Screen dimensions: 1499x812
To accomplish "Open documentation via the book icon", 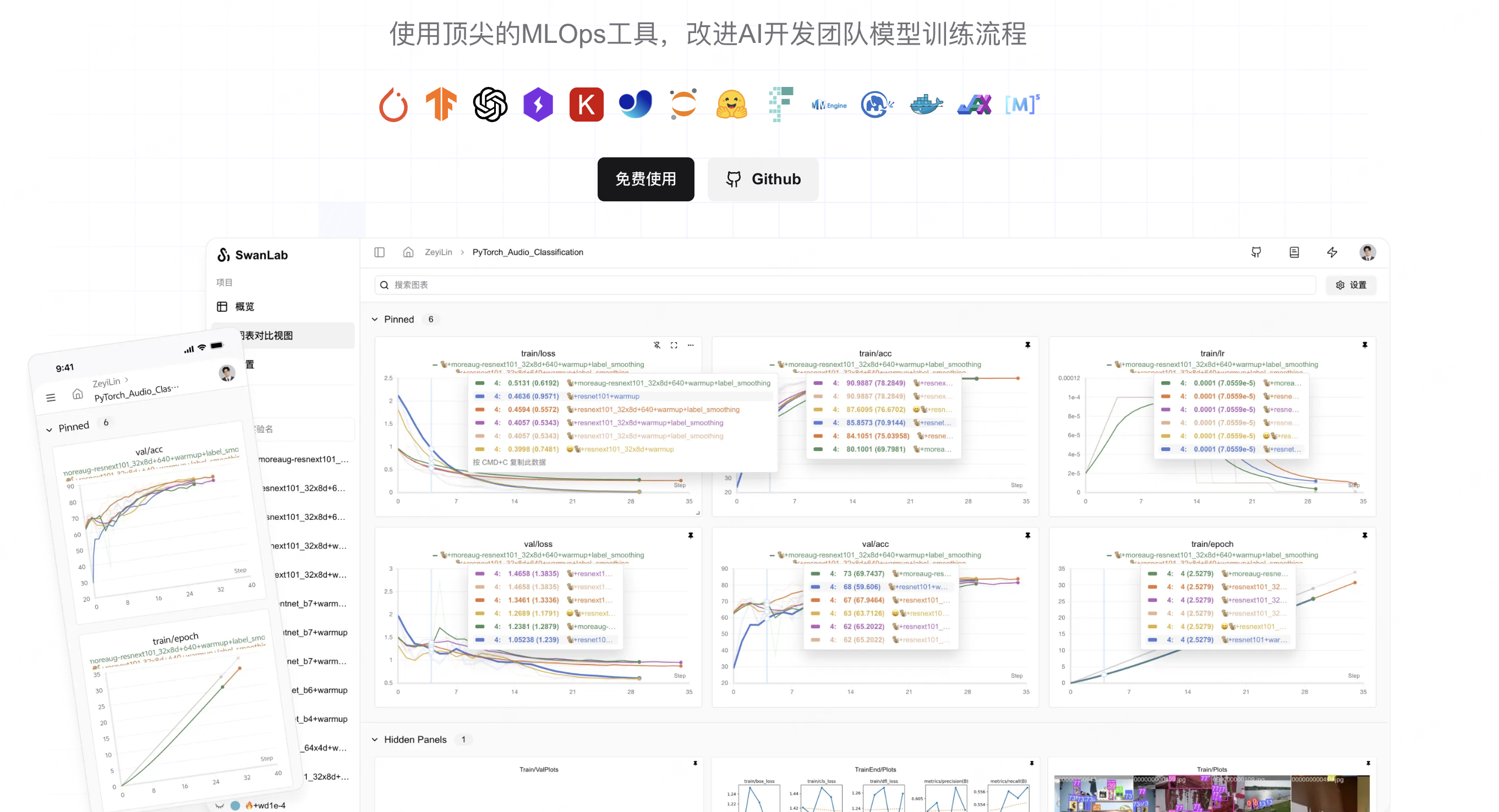I will [1294, 252].
